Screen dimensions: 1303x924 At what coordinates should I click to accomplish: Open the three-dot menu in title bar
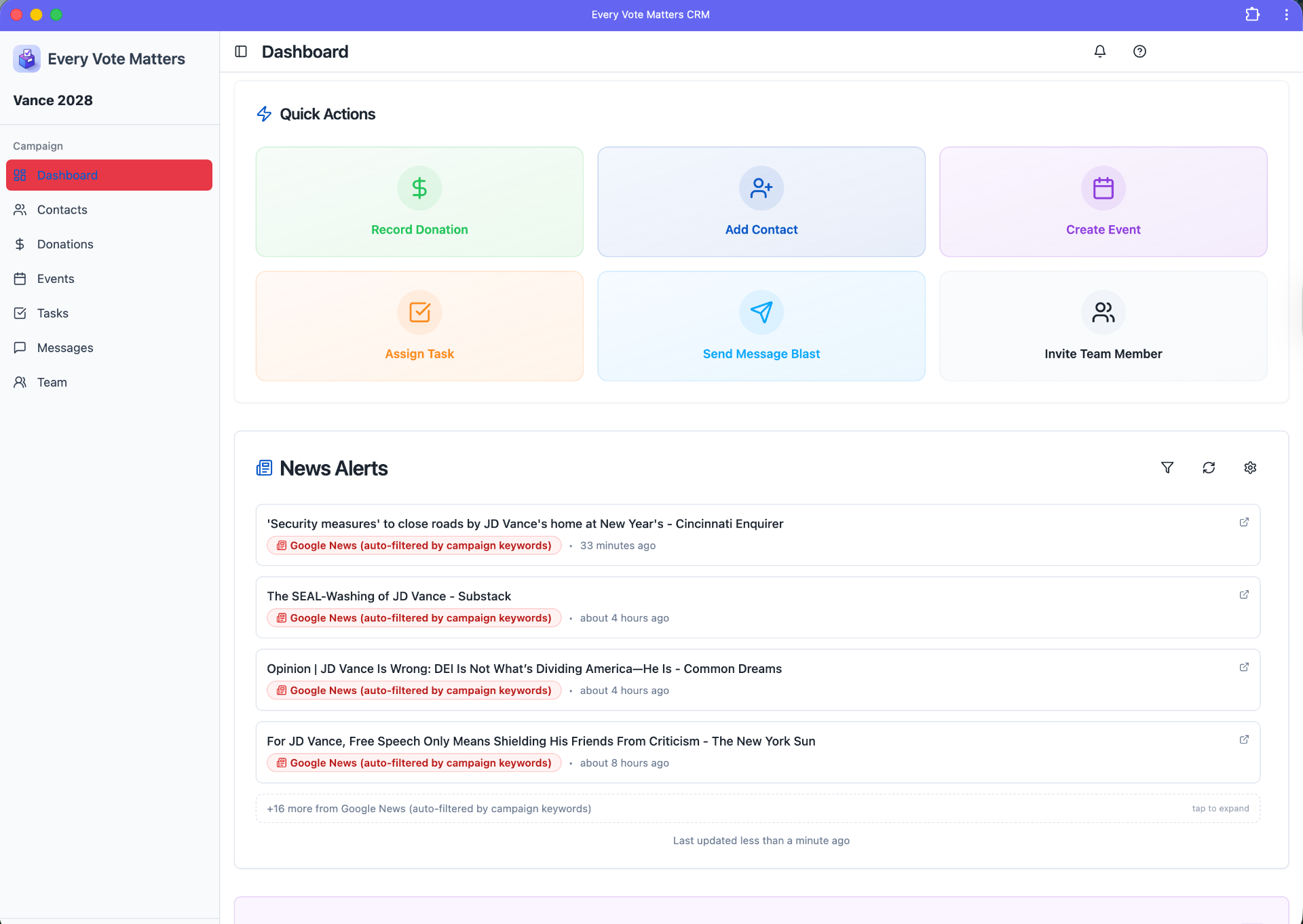(x=1286, y=14)
